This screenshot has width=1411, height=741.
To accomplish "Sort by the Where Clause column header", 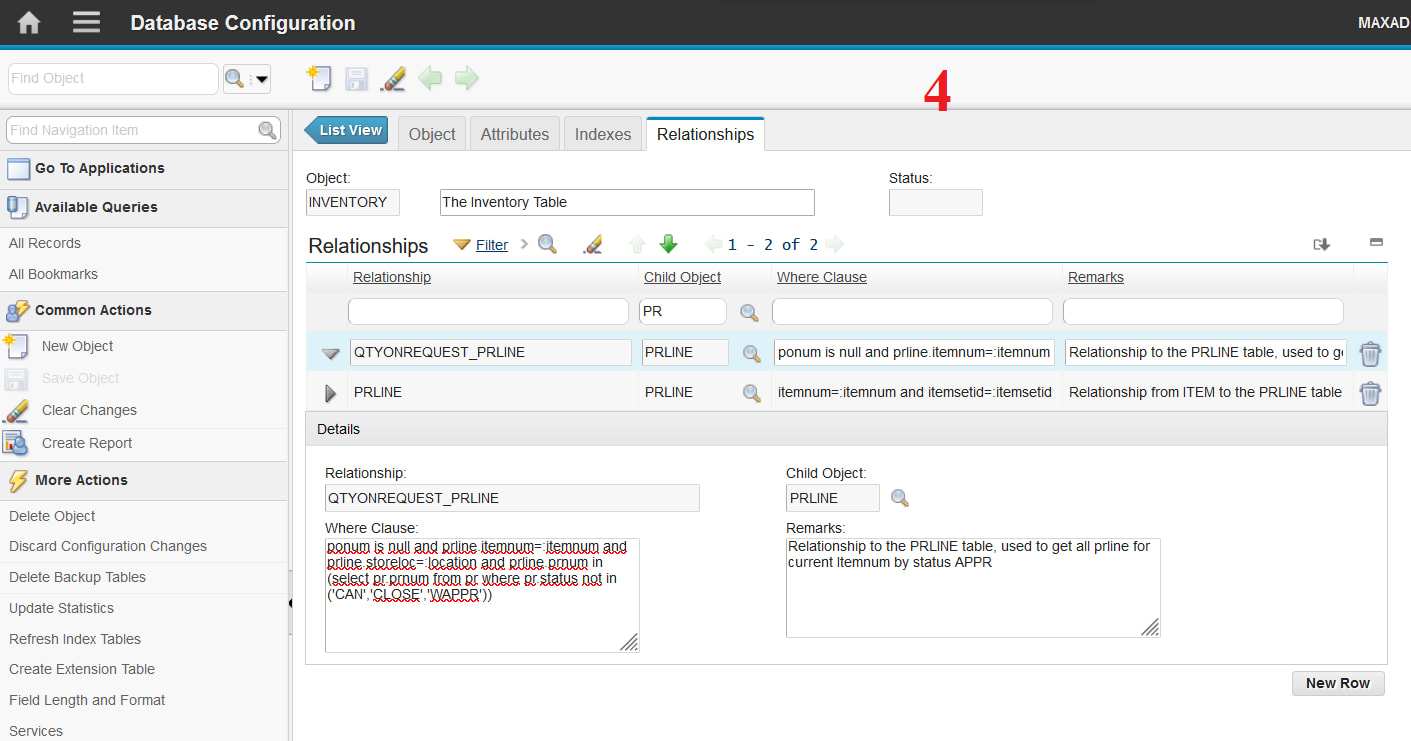I will (x=822, y=277).
